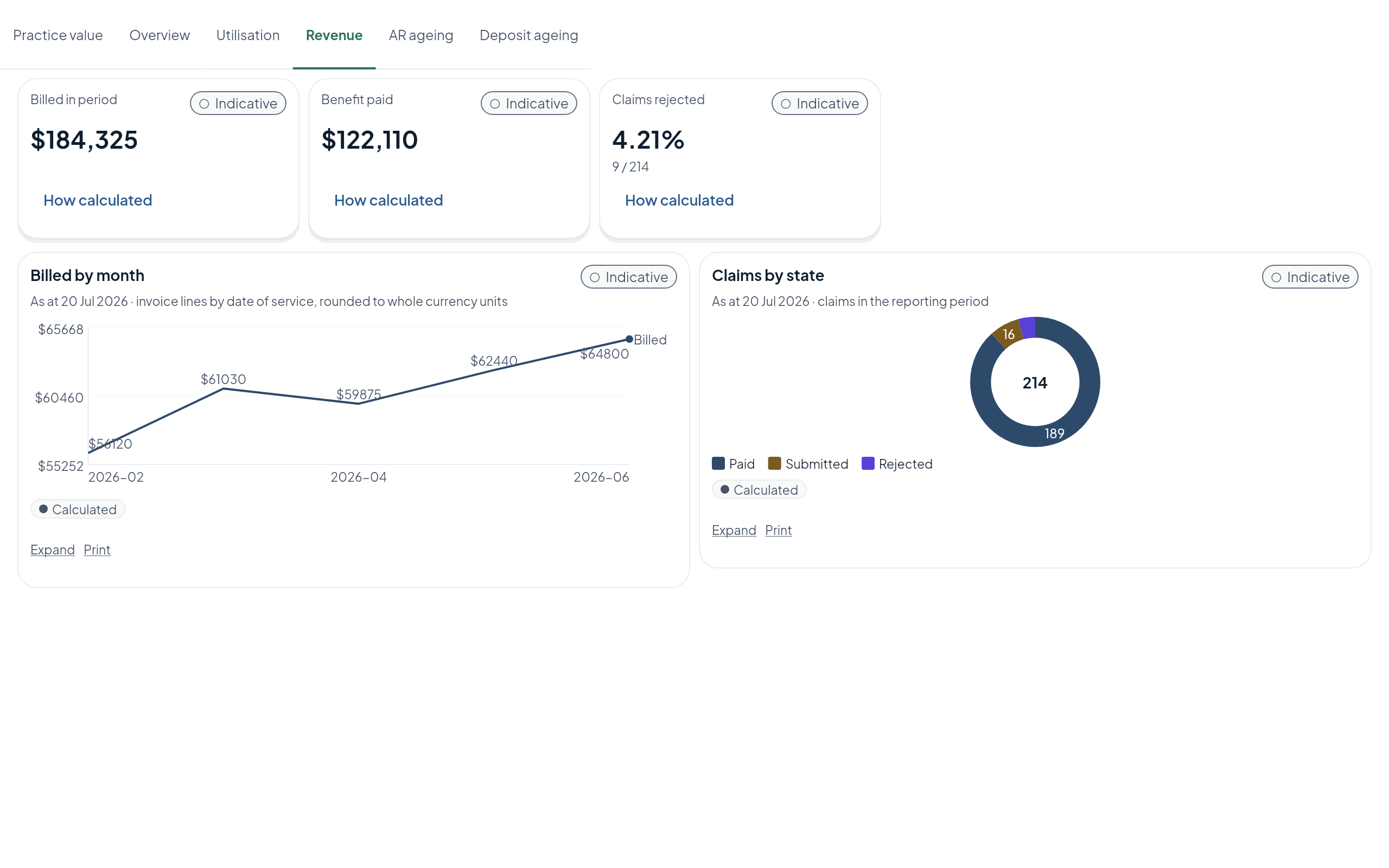
Task: Click Calculated chip under Billed by month
Action: pos(78,509)
